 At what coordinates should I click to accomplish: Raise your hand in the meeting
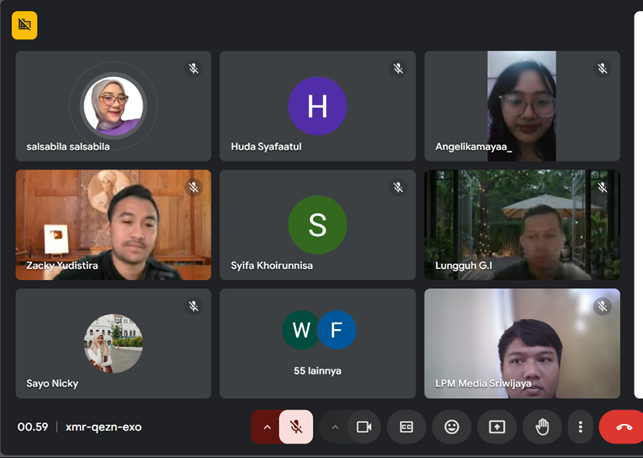542,427
